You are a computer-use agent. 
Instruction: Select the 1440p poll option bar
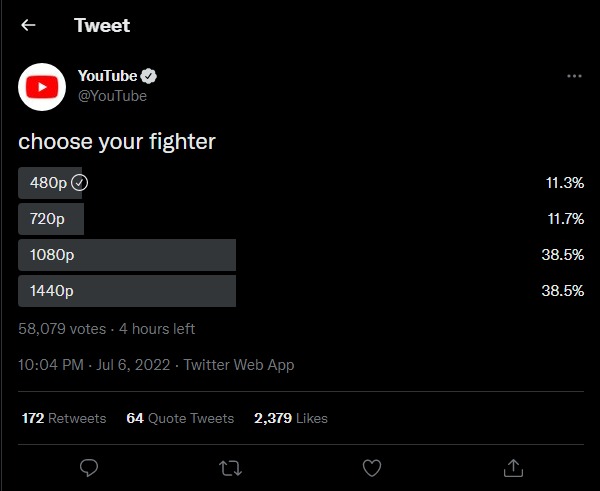click(x=127, y=291)
